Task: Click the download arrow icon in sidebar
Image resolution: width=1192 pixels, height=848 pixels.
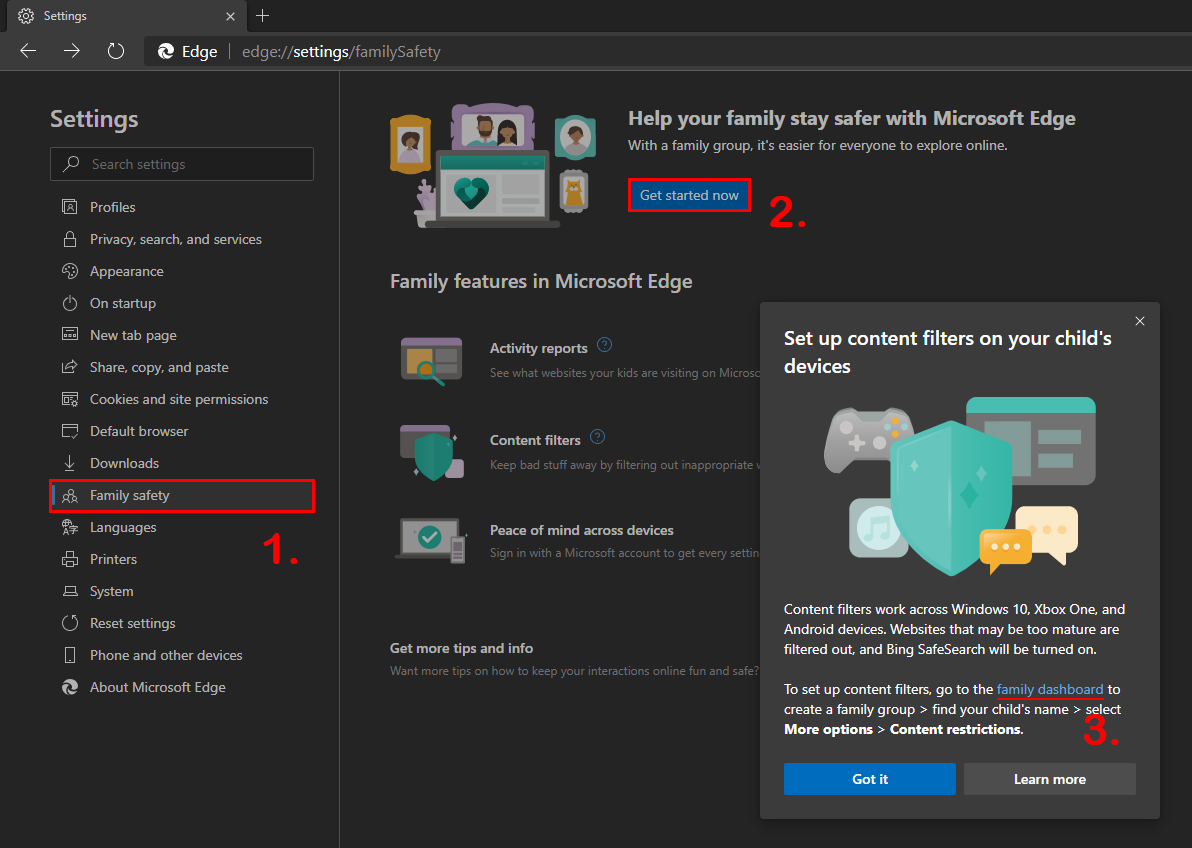Action: click(70, 462)
